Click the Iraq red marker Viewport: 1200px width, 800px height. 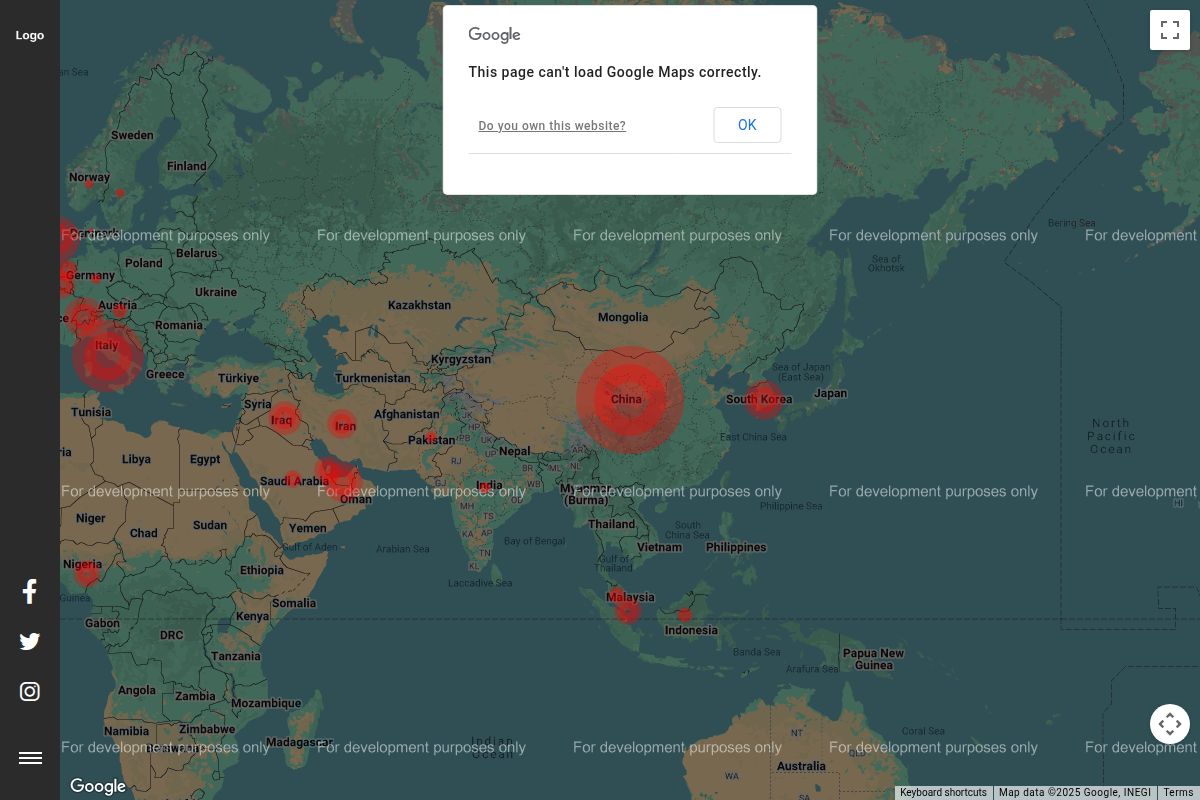tap(284, 418)
